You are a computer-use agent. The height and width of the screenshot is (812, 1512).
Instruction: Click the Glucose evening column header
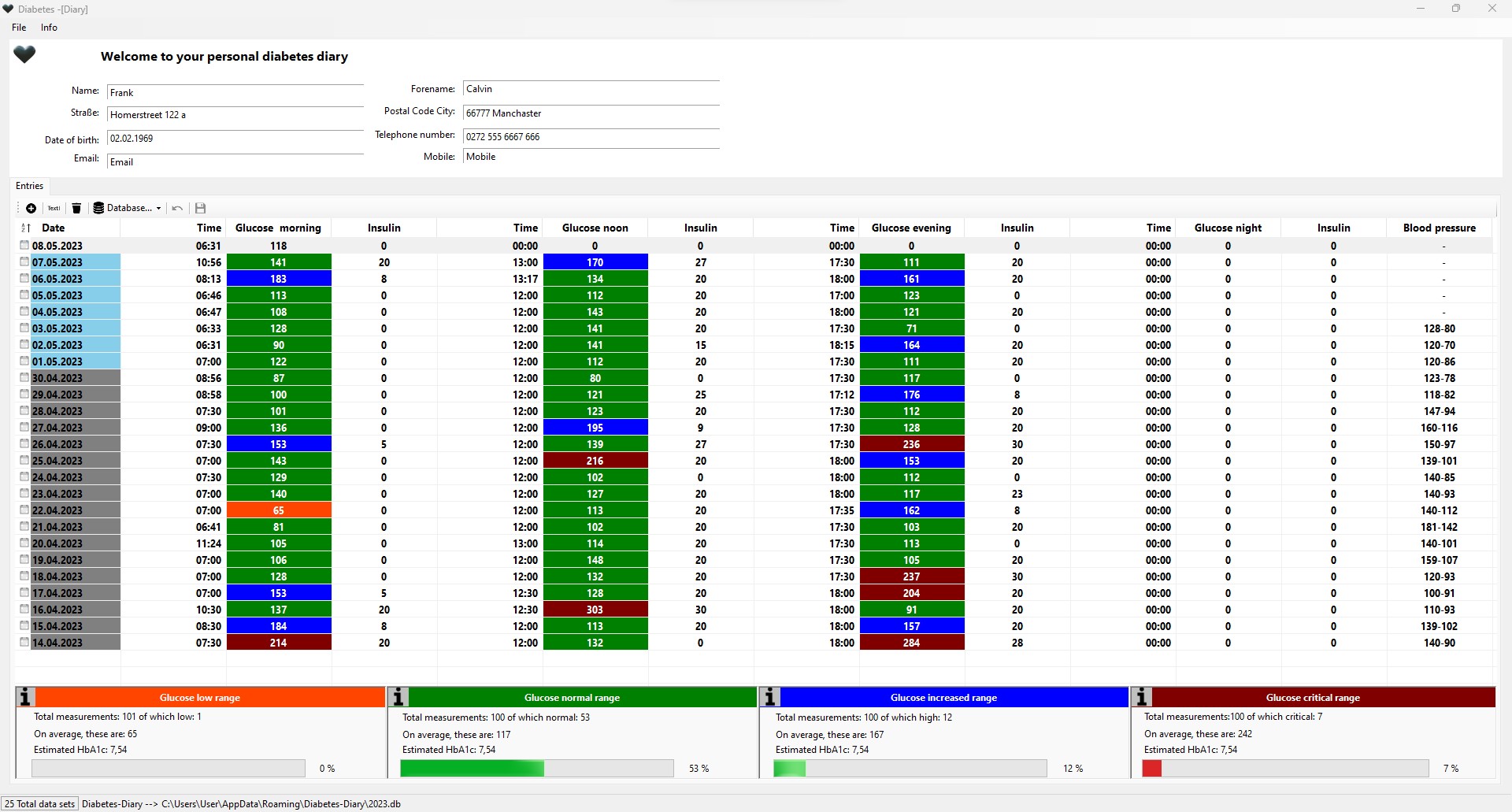(x=911, y=228)
